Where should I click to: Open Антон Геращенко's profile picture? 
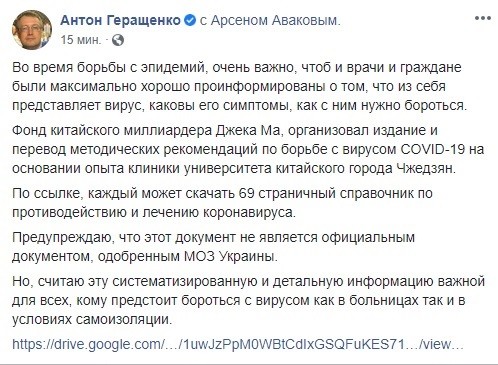point(32,30)
